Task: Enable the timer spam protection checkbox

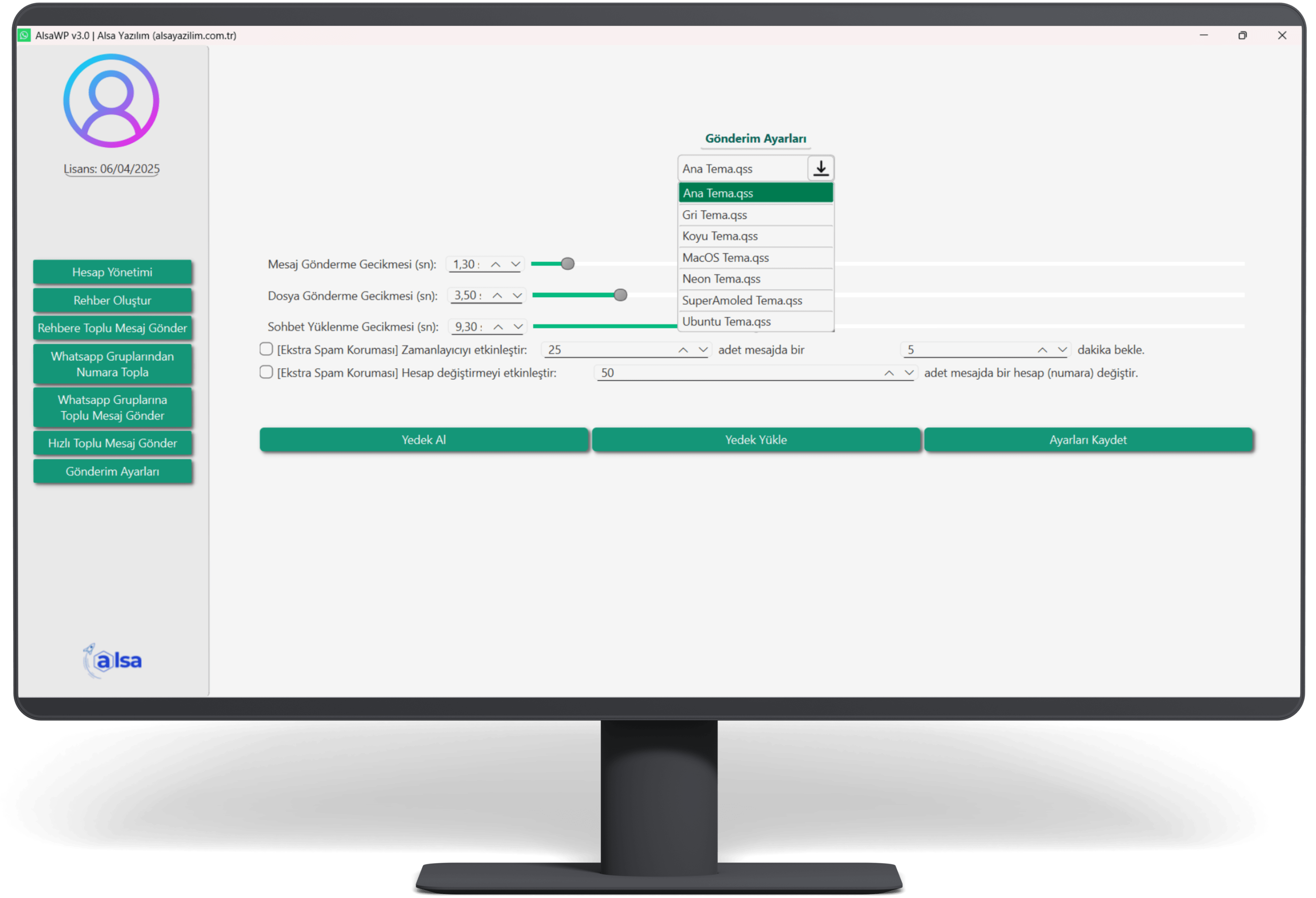Action: point(266,349)
